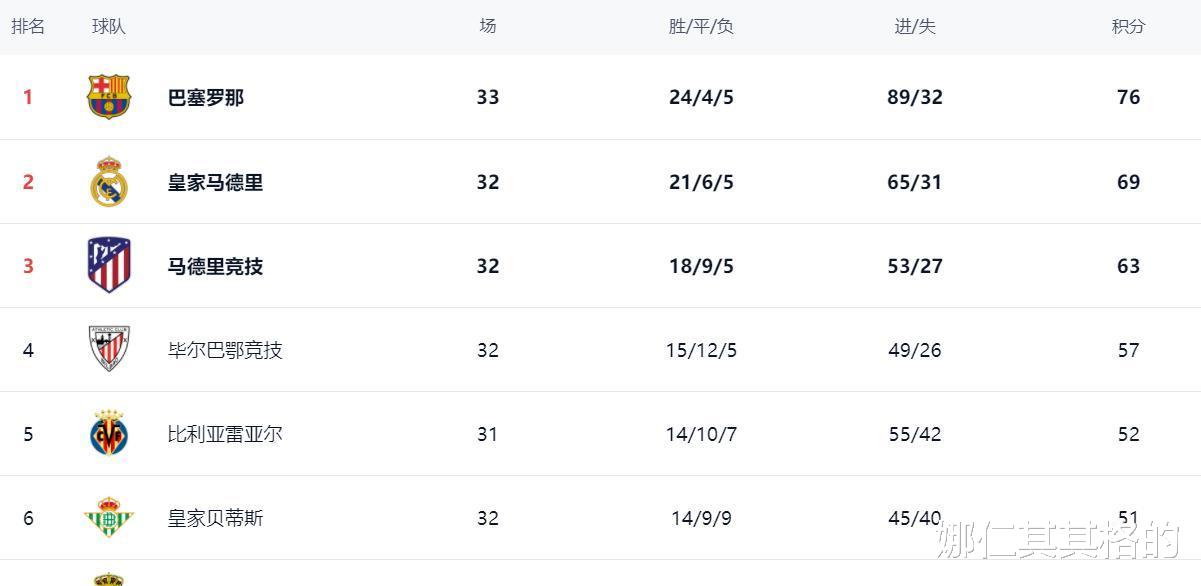Viewport: 1201px width, 586px height.
Task: Click the Real Madrid club crest
Action: (x=109, y=182)
